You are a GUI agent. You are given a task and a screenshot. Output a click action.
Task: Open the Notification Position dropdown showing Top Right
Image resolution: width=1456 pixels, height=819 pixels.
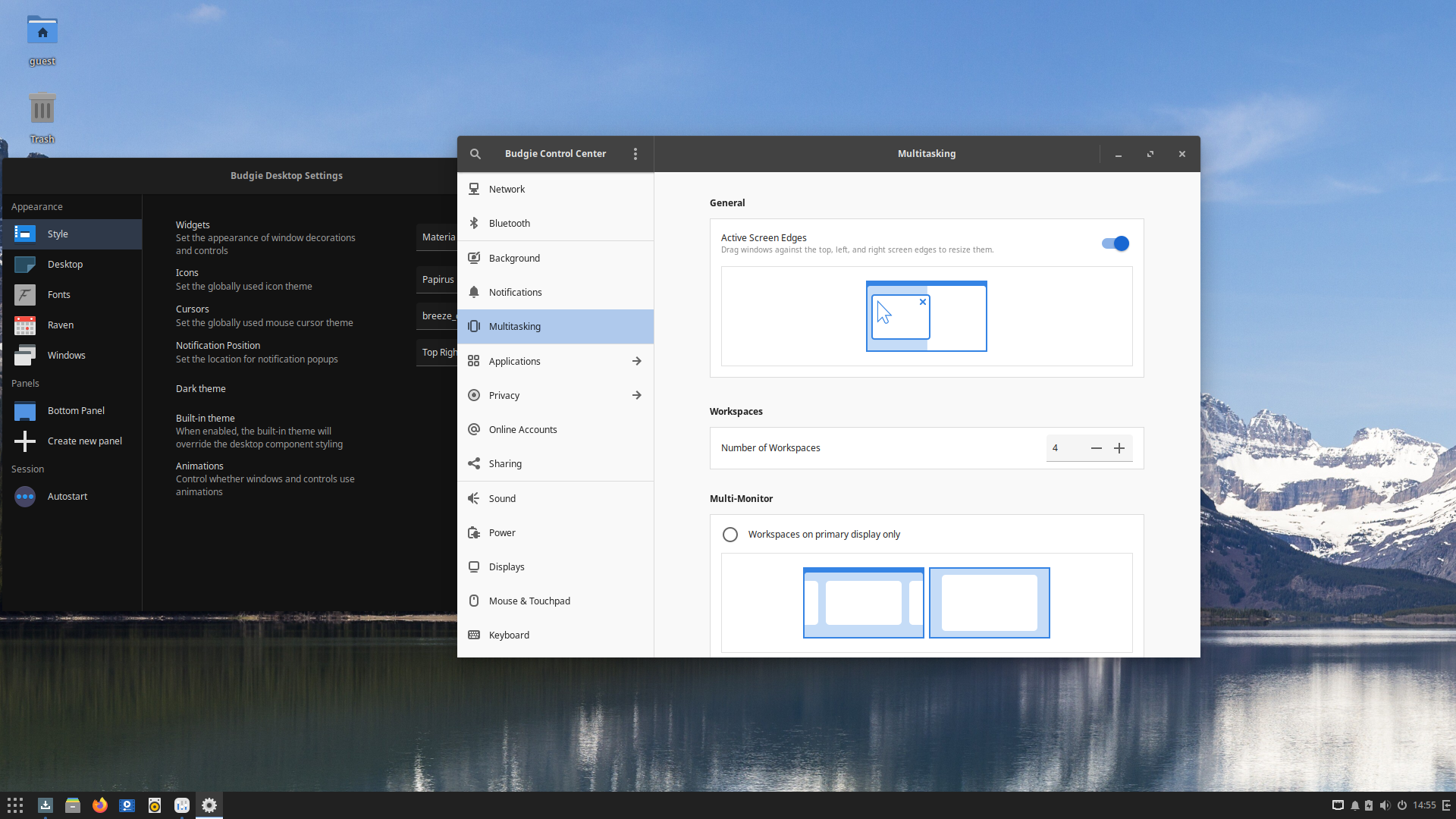coord(437,353)
